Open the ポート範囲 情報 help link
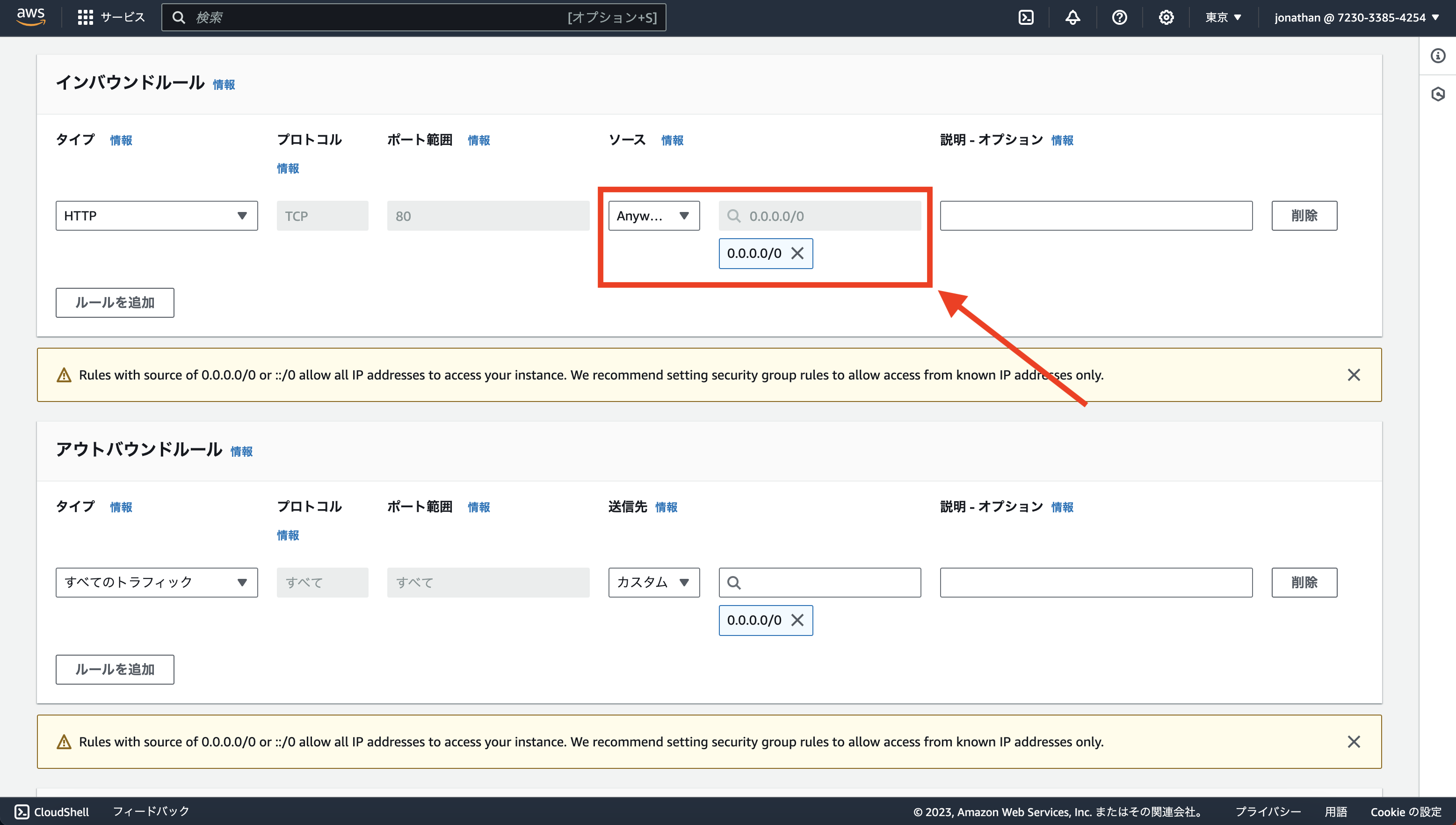Screen dimensions: 1456x825 (x=478, y=140)
